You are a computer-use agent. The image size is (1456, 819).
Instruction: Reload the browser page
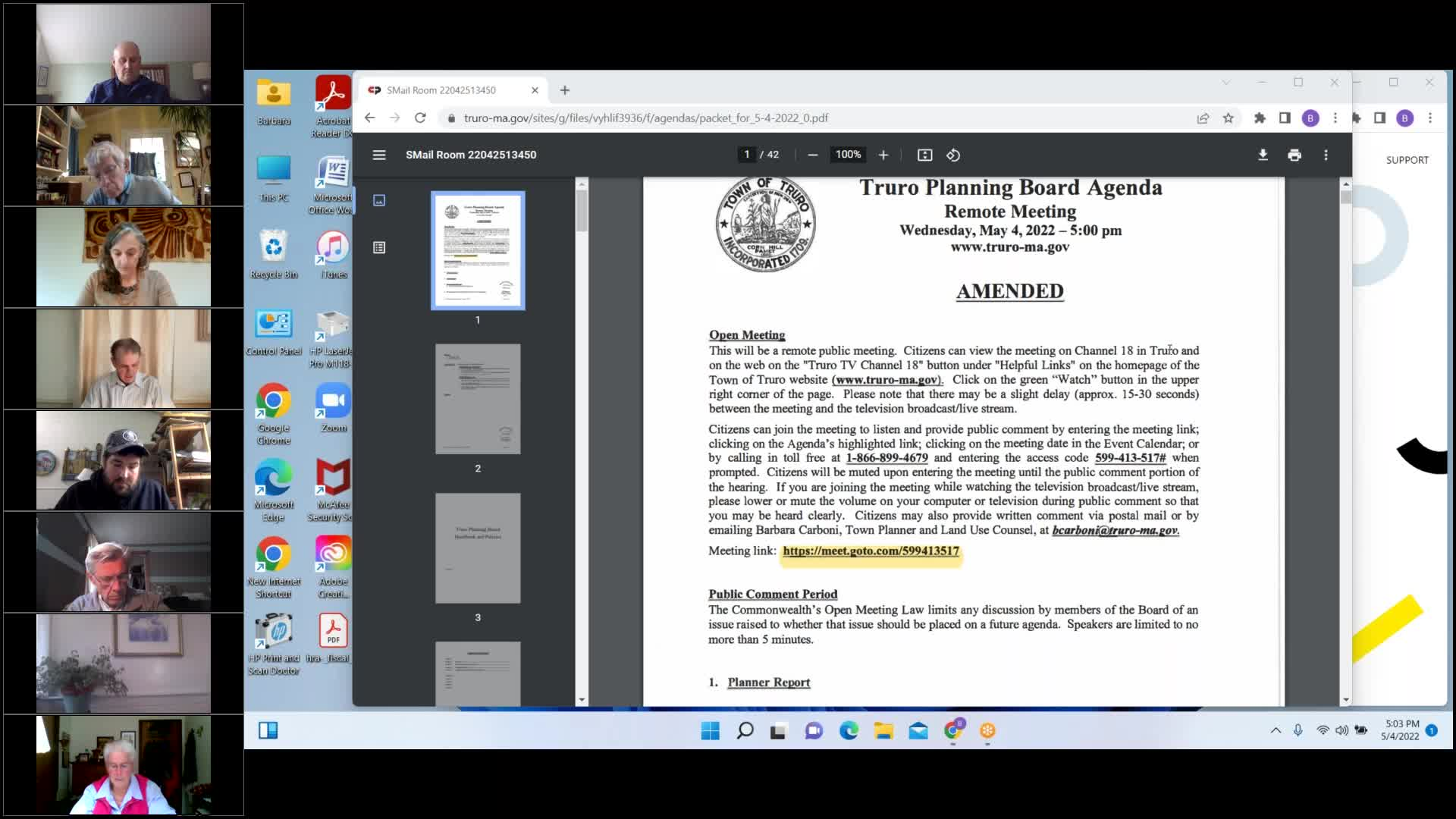pyautogui.click(x=420, y=118)
